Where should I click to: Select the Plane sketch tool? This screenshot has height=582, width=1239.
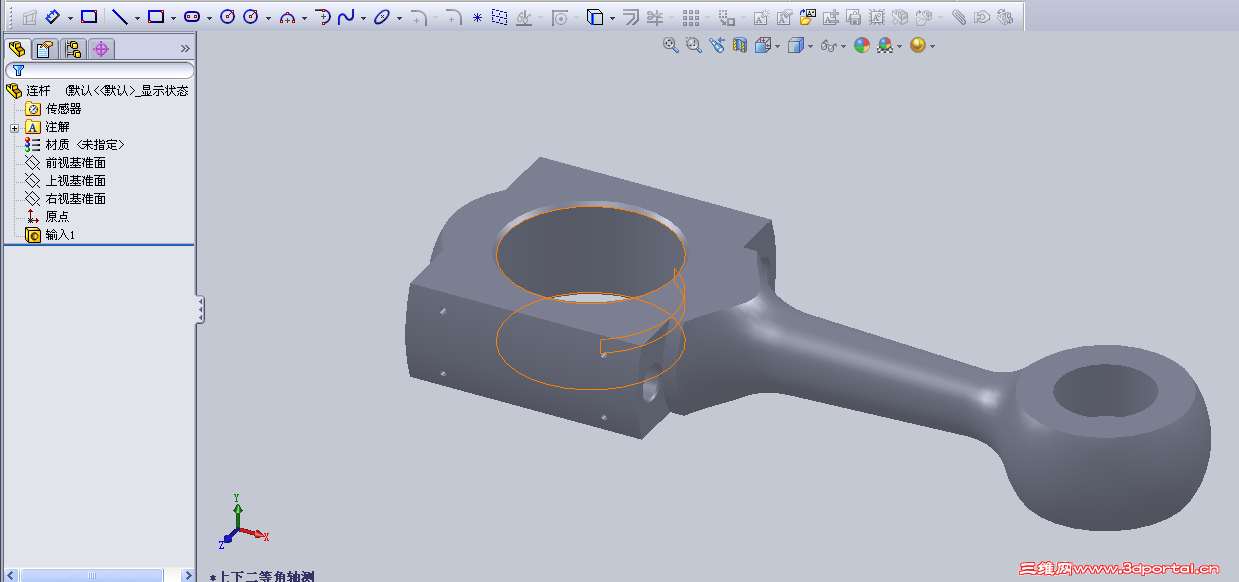[x=498, y=17]
